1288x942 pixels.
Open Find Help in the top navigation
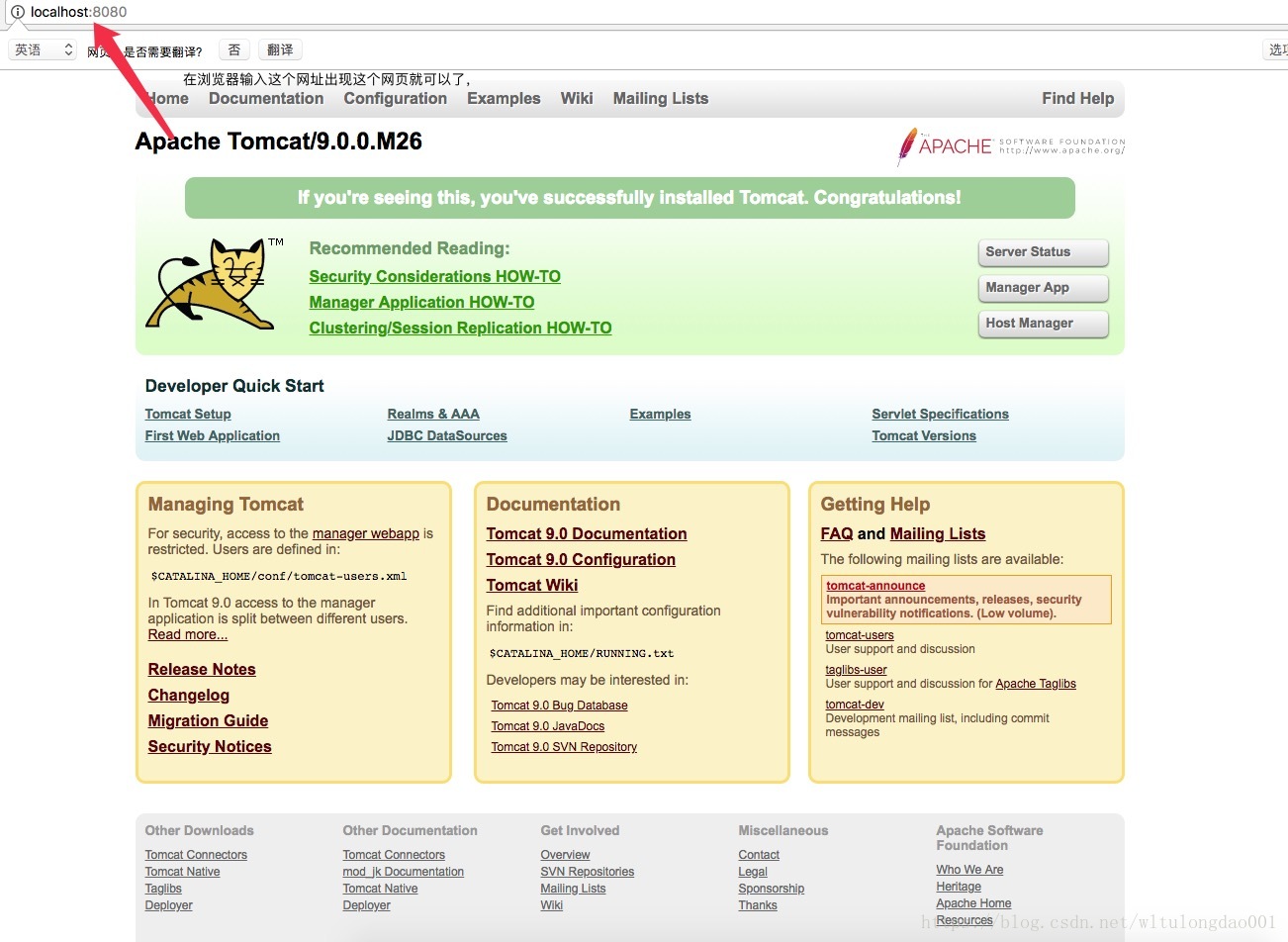click(x=1077, y=98)
